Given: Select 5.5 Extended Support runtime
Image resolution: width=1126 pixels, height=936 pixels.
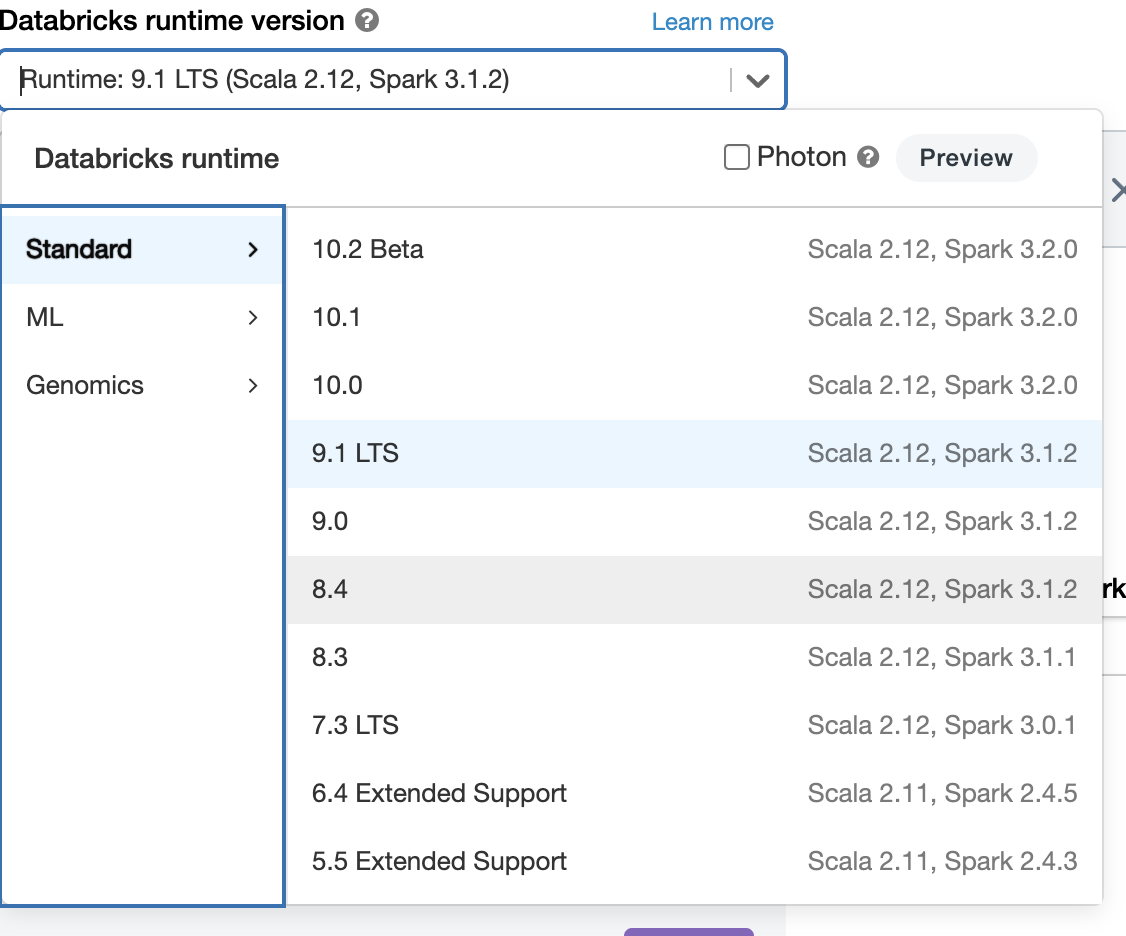Looking at the screenshot, I should (694, 861).
